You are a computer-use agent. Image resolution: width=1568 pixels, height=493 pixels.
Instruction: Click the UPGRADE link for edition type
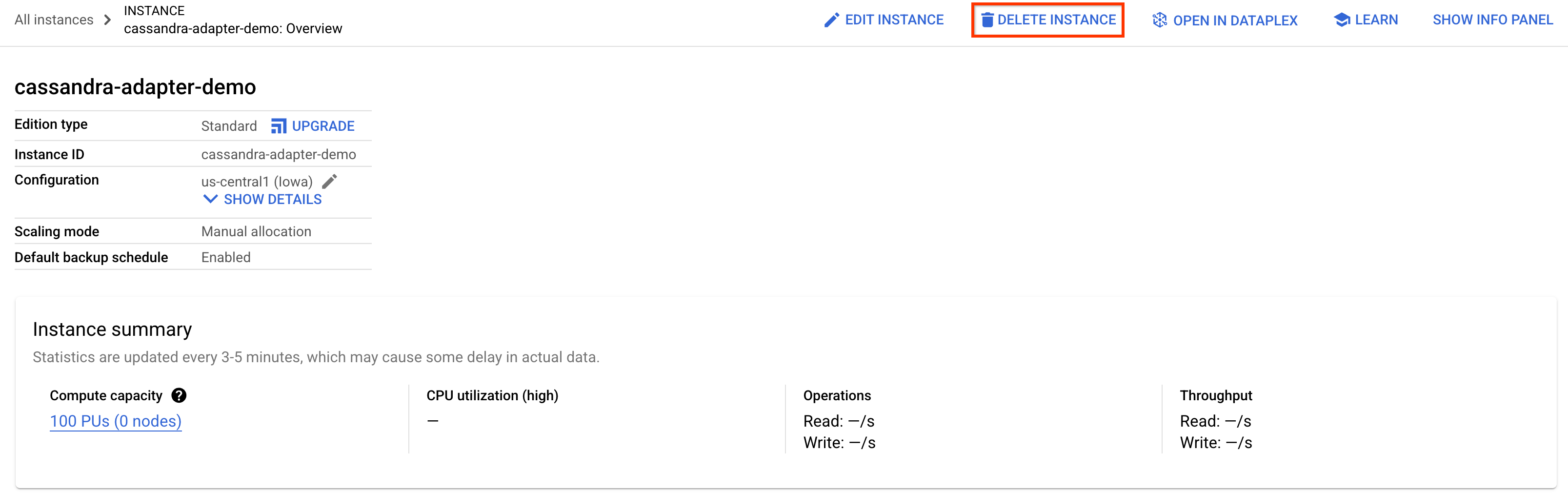tap(322, 126)
